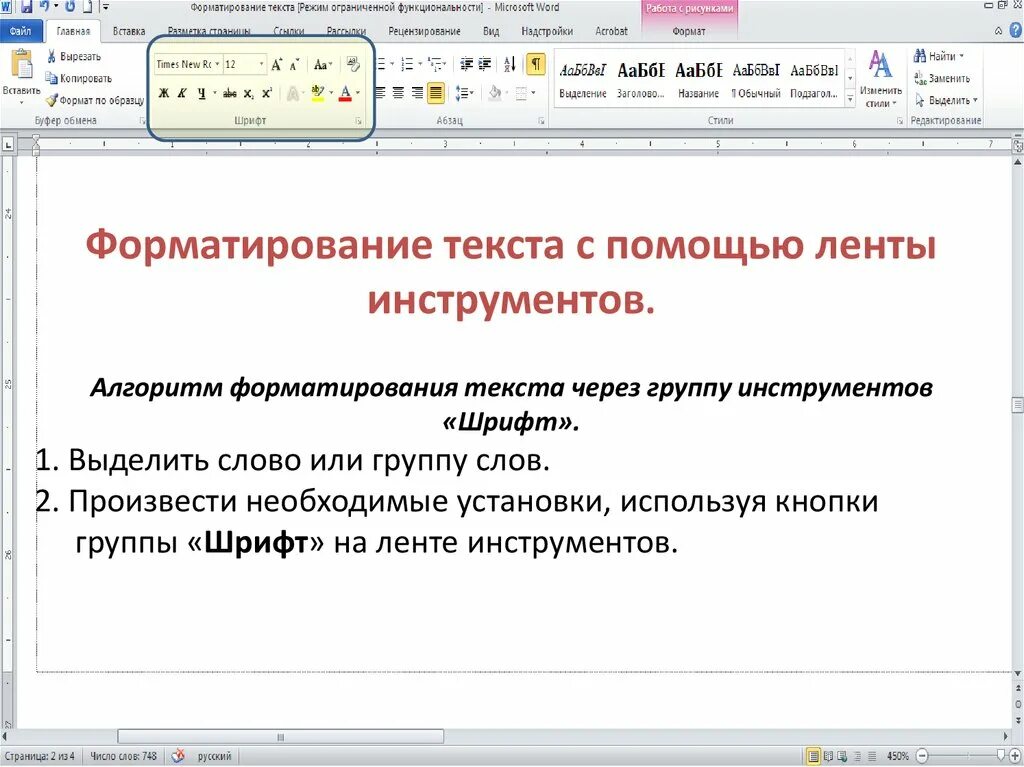Open Find (Найти) dropdown arrow
Image resolution: width=1024 pixels, height=767 pixels.
click(961, 56)
